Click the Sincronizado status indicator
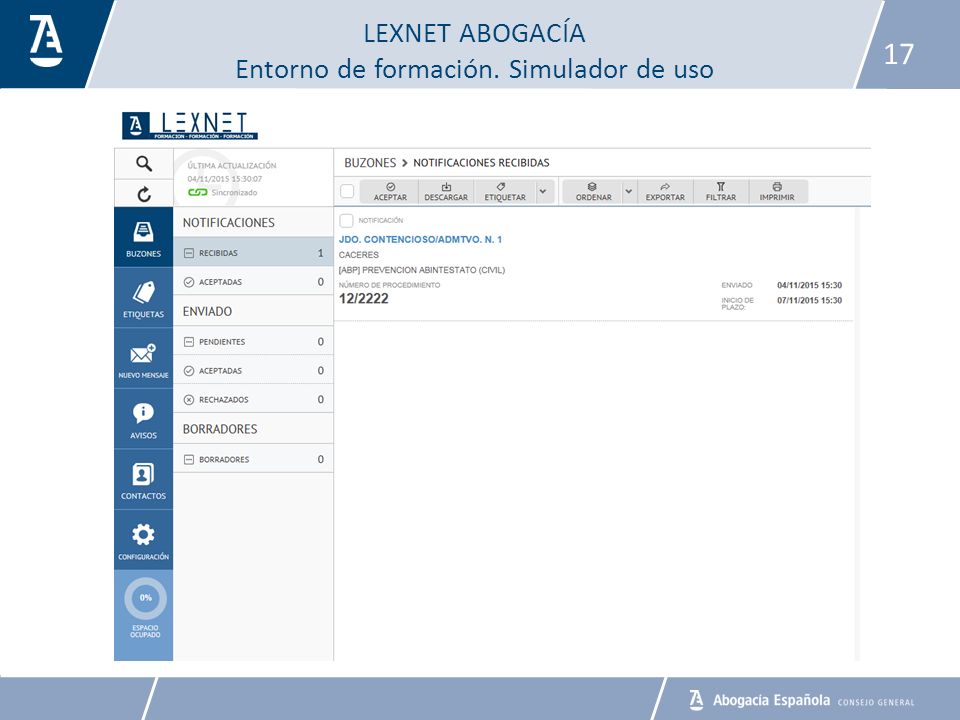 click(x=223, y=192)
